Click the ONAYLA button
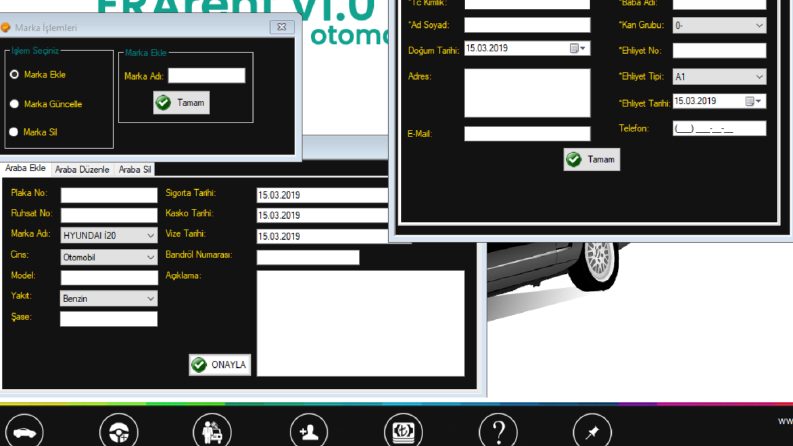The image size is (793, 446). (220, 365)
